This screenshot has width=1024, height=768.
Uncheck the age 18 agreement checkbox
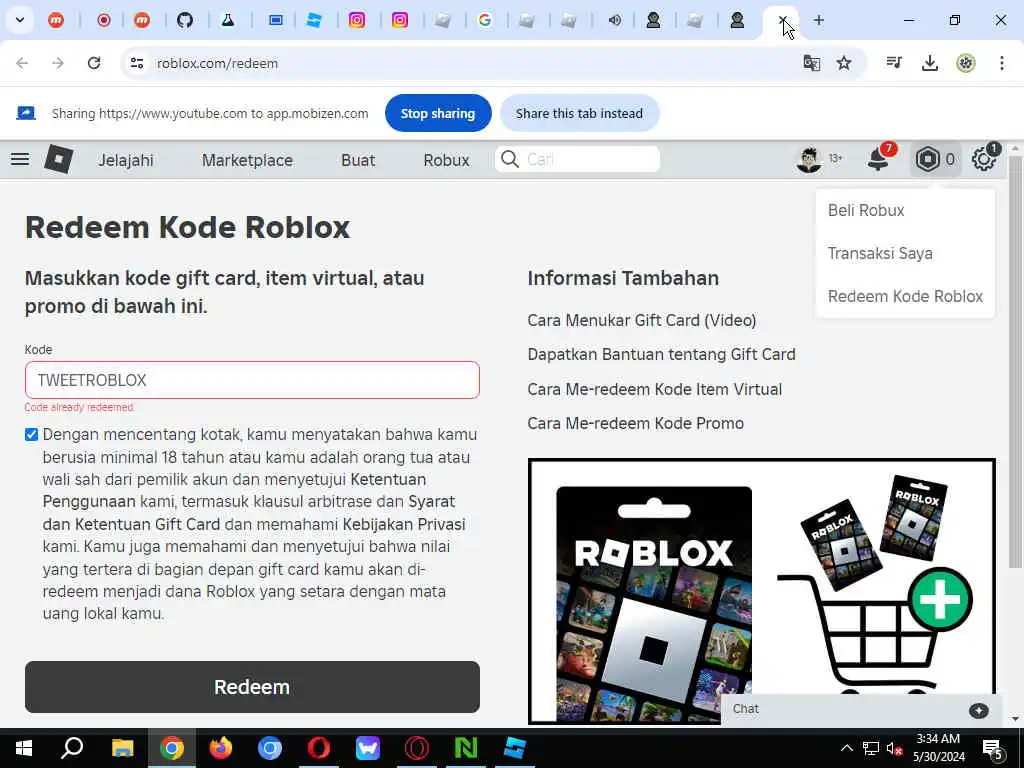click(31, 434)
